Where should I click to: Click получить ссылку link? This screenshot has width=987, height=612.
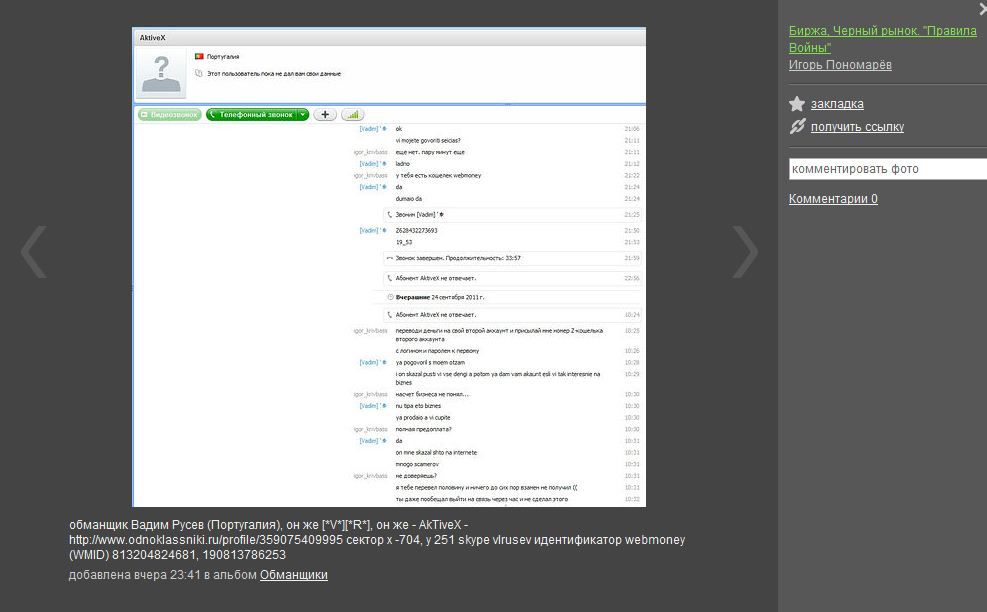857,127
